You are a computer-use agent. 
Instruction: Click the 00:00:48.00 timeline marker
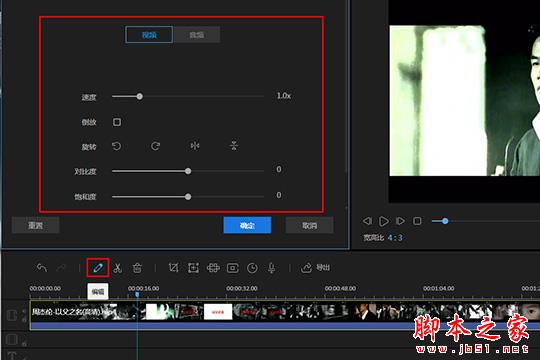coord(340,288)
